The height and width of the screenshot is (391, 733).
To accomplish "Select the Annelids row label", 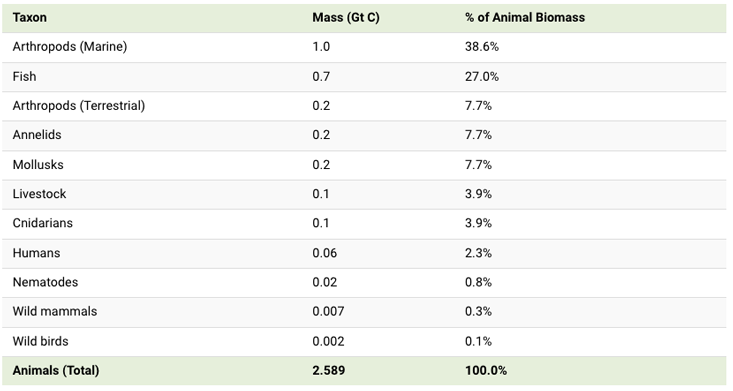I will point(37,135).
